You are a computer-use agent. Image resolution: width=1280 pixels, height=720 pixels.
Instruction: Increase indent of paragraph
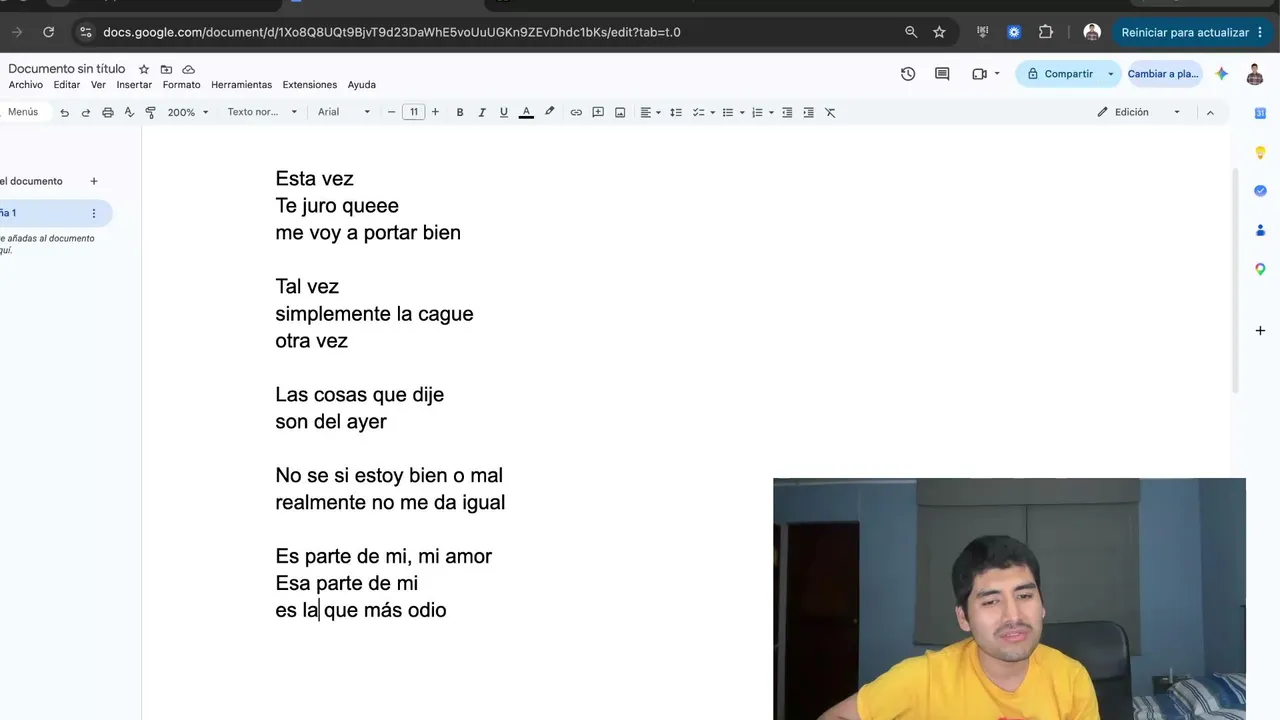[x=809, y=113]
